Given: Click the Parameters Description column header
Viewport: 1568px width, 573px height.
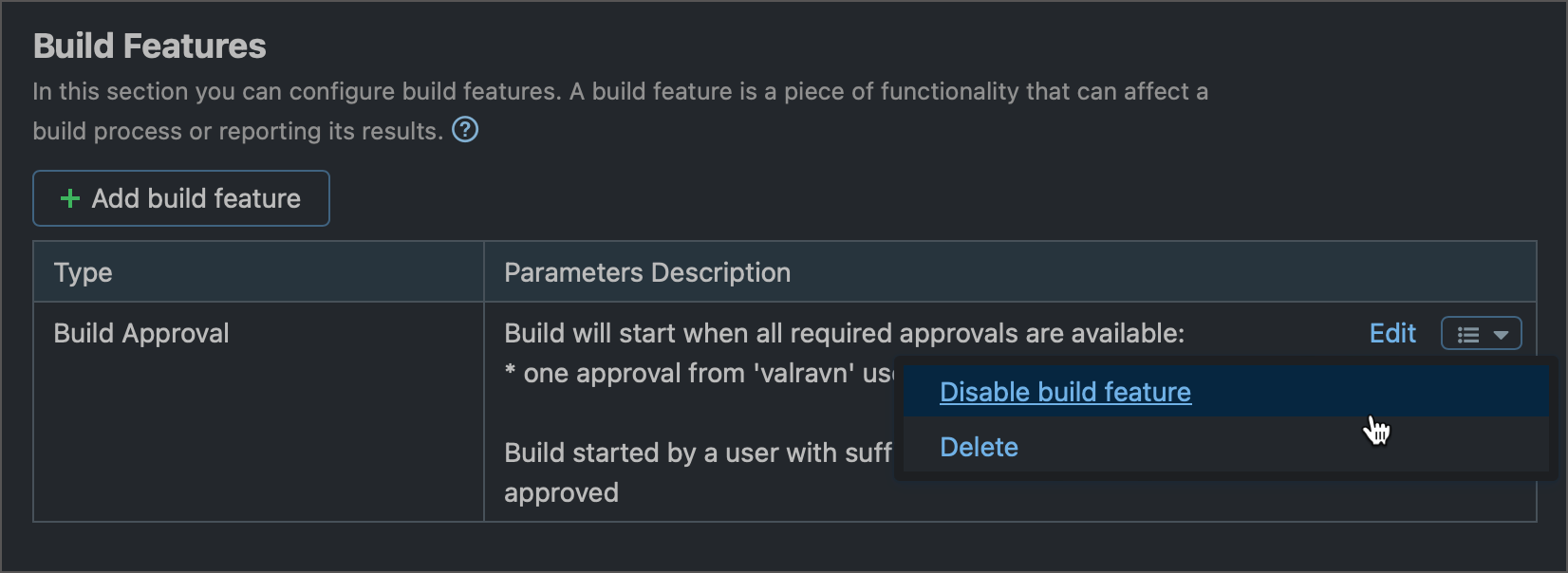Looking at the screenshot, I should click(646, 272).
